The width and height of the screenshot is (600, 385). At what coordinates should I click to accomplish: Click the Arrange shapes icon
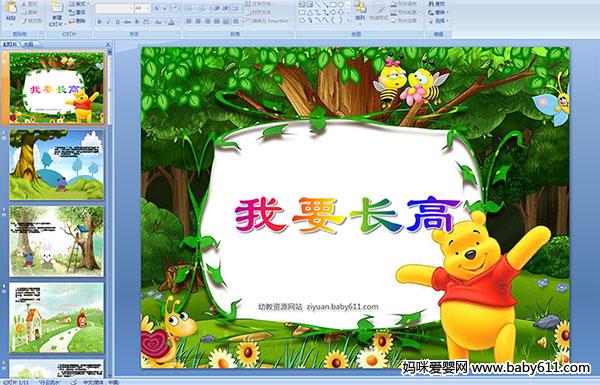(360, 11)
